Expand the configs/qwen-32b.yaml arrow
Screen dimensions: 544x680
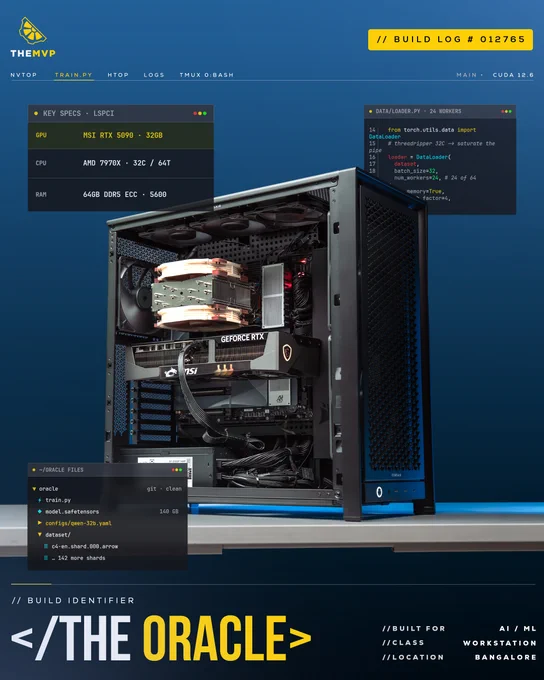point(40,523)
